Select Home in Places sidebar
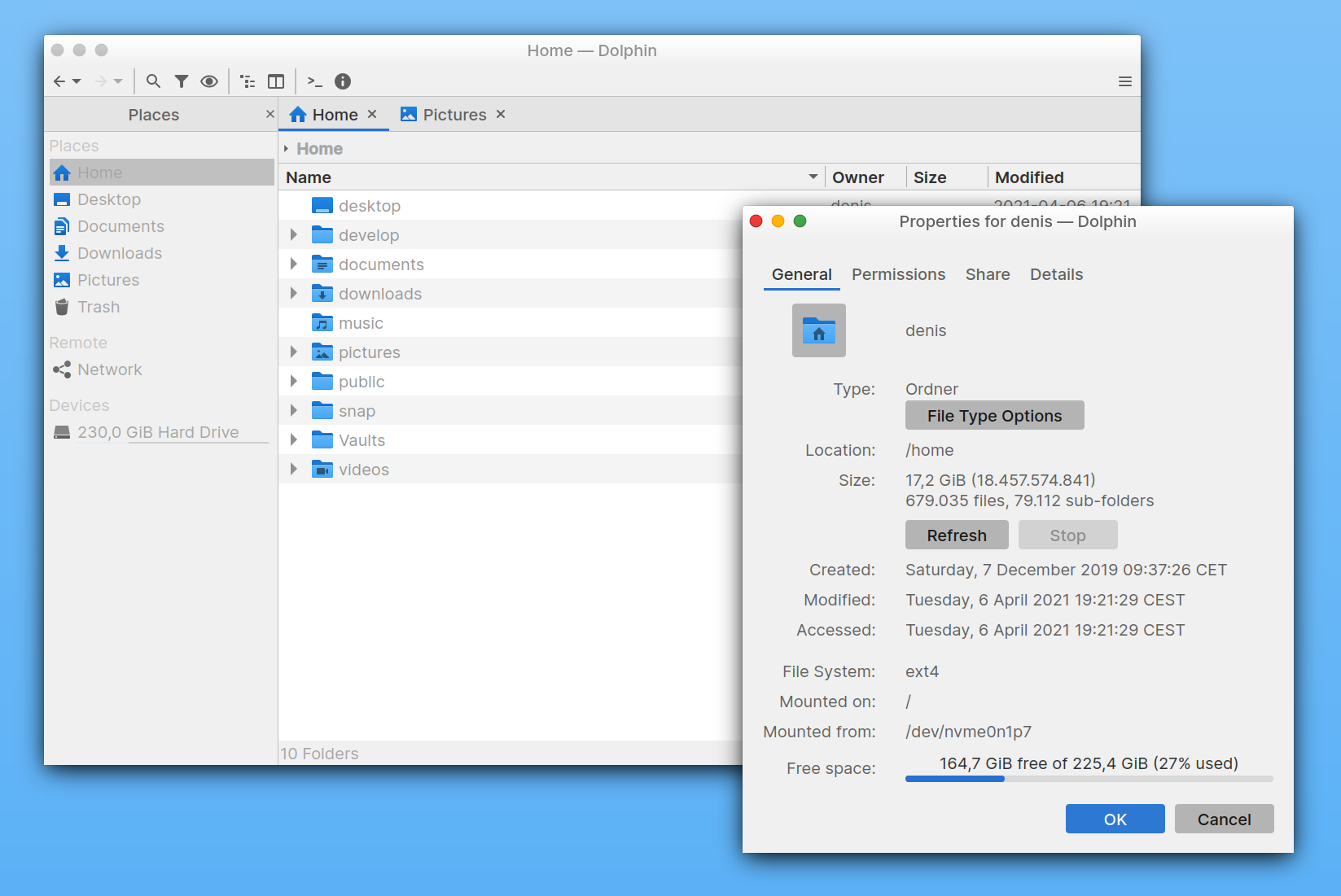Screen dimensions: 1341x896 (162, 173)
